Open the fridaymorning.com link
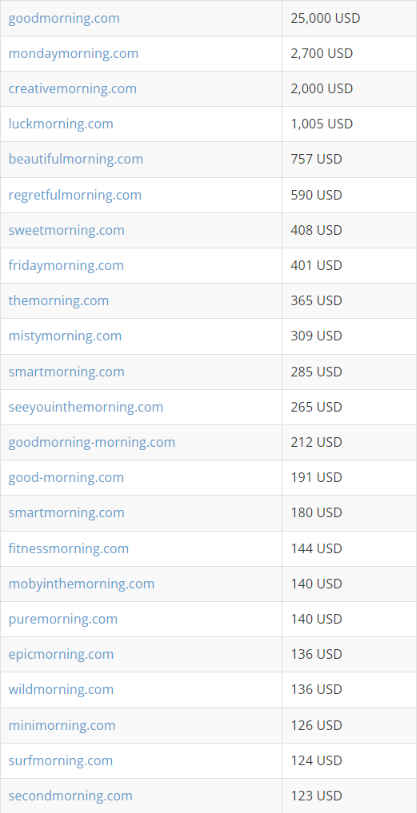The image size is (417, 813). click(66, 265)
